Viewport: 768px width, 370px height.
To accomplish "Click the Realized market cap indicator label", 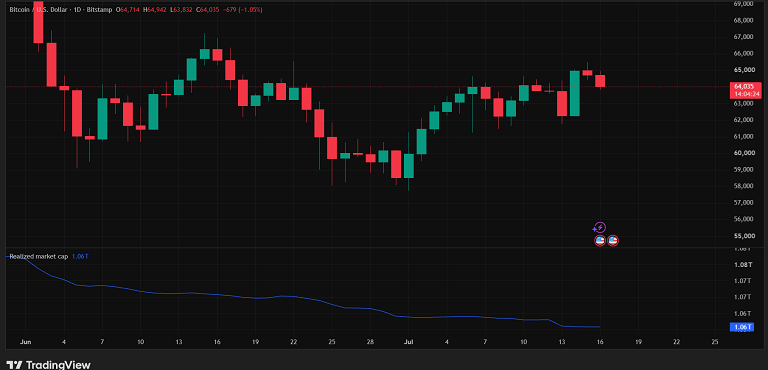I will [x=39, y=256].
